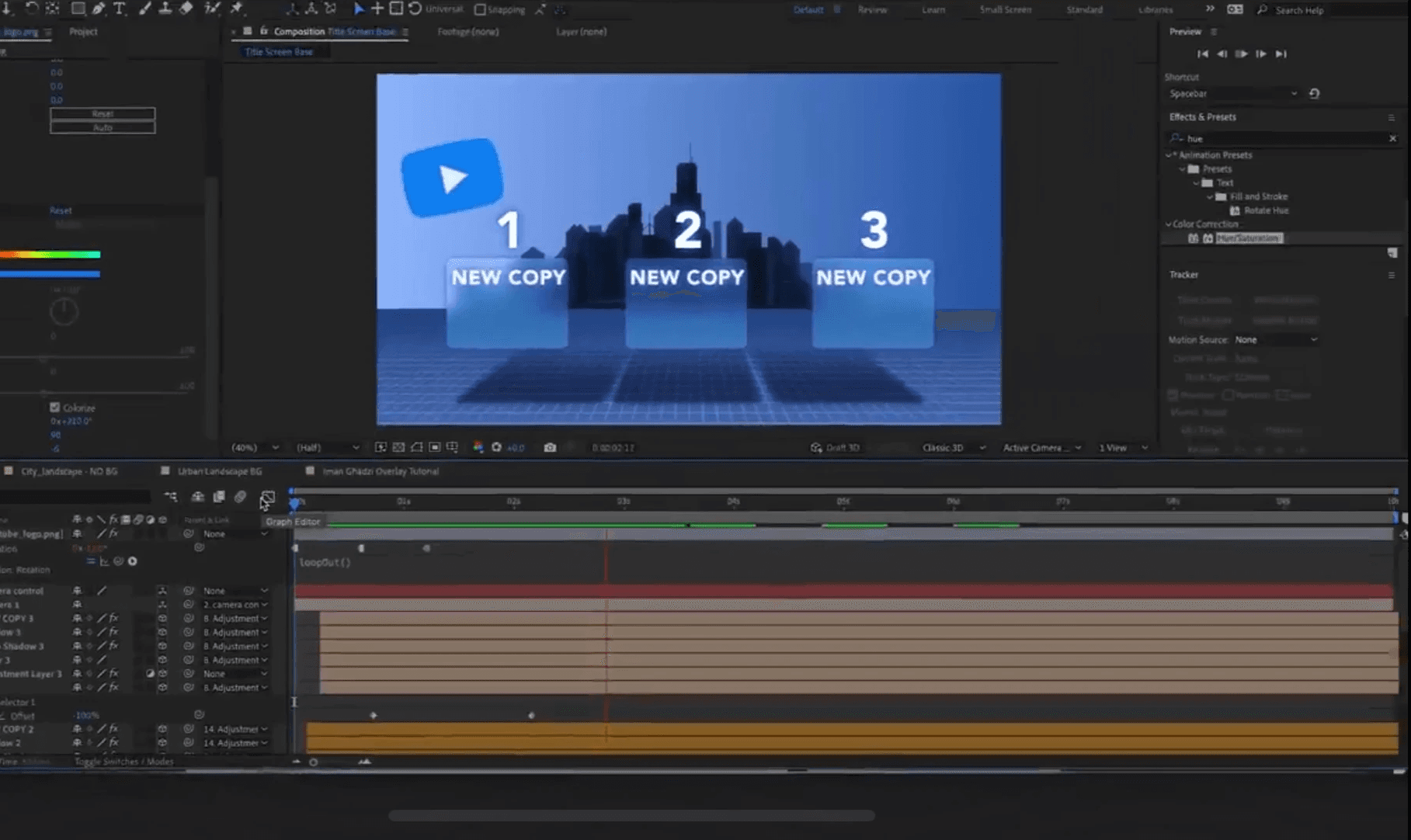The image size is (1411, 840).
Task: Toggle 3D switch for COPY 2 layer
Action: click(162, 729)
